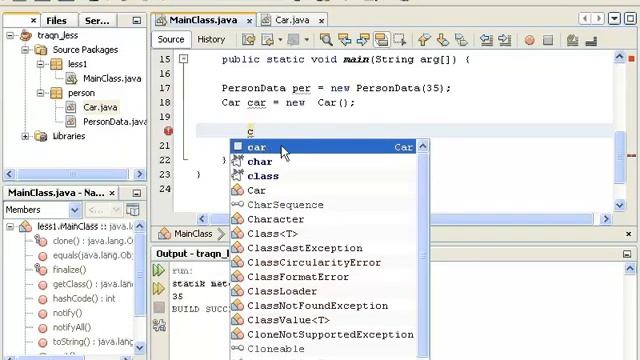Click Comment icon in editor toolbar
Viewport: 640px width, 360px height.
[573, 40]
